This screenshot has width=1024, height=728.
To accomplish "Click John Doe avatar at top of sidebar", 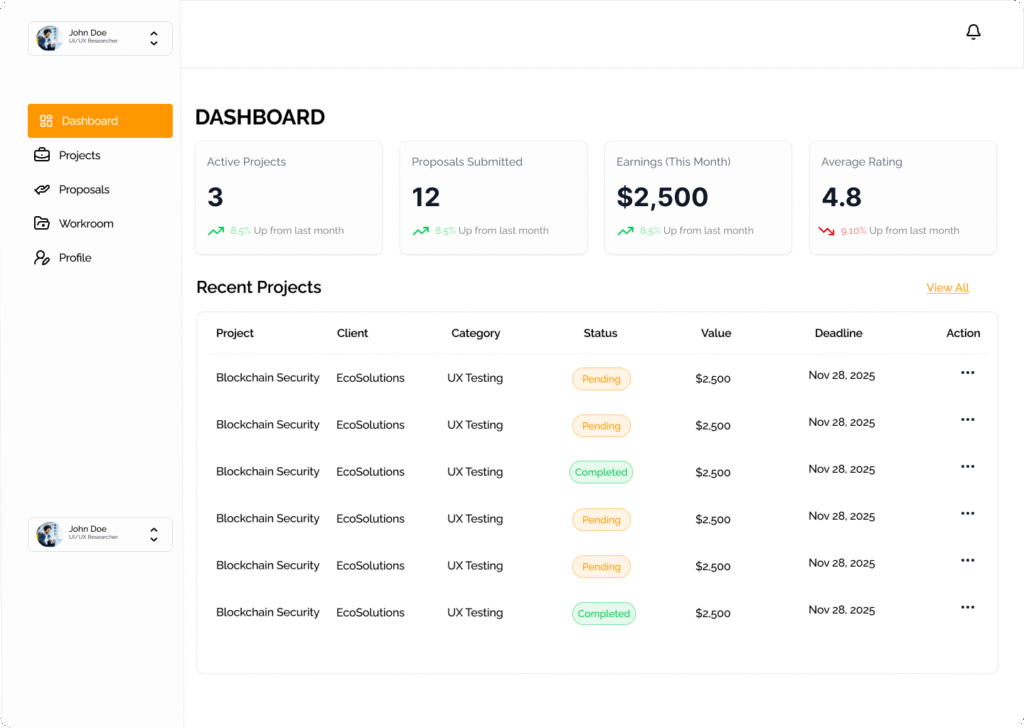I will (49, 38).
